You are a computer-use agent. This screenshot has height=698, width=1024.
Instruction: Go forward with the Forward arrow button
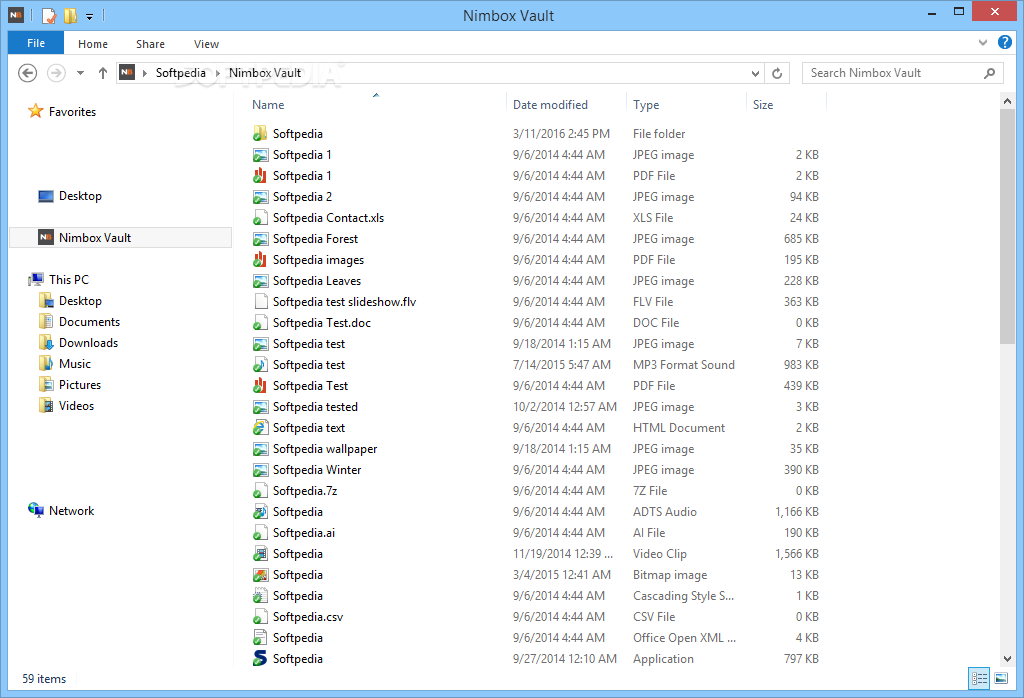pyautogui.click(x=57, y=73)
